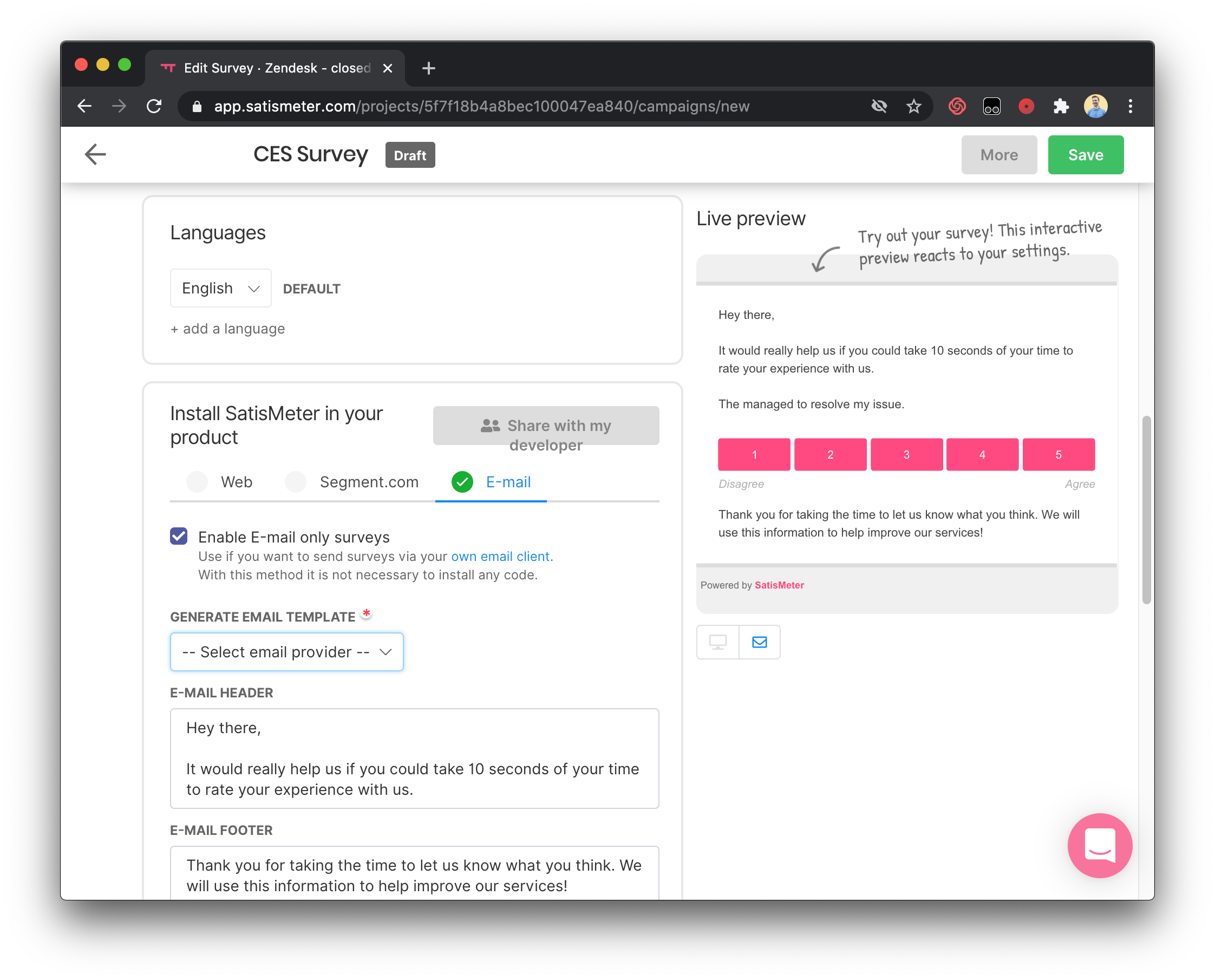Go back with survey page arrow
1215x980 pixels.
pyautogui.click(x=95, y=154)
